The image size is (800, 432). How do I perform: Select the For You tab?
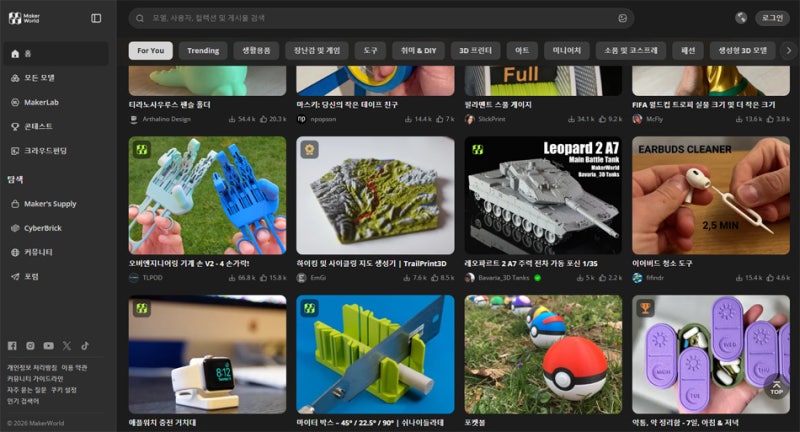tap(151, 50)
